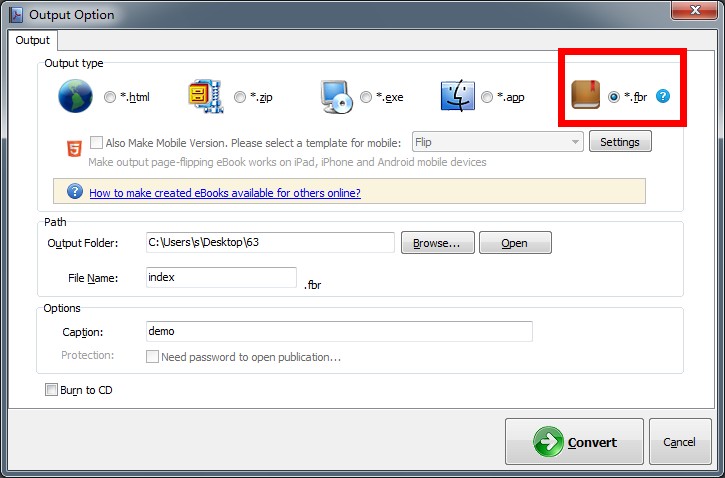Switch to the Output tab

click(x=32, y=40)
